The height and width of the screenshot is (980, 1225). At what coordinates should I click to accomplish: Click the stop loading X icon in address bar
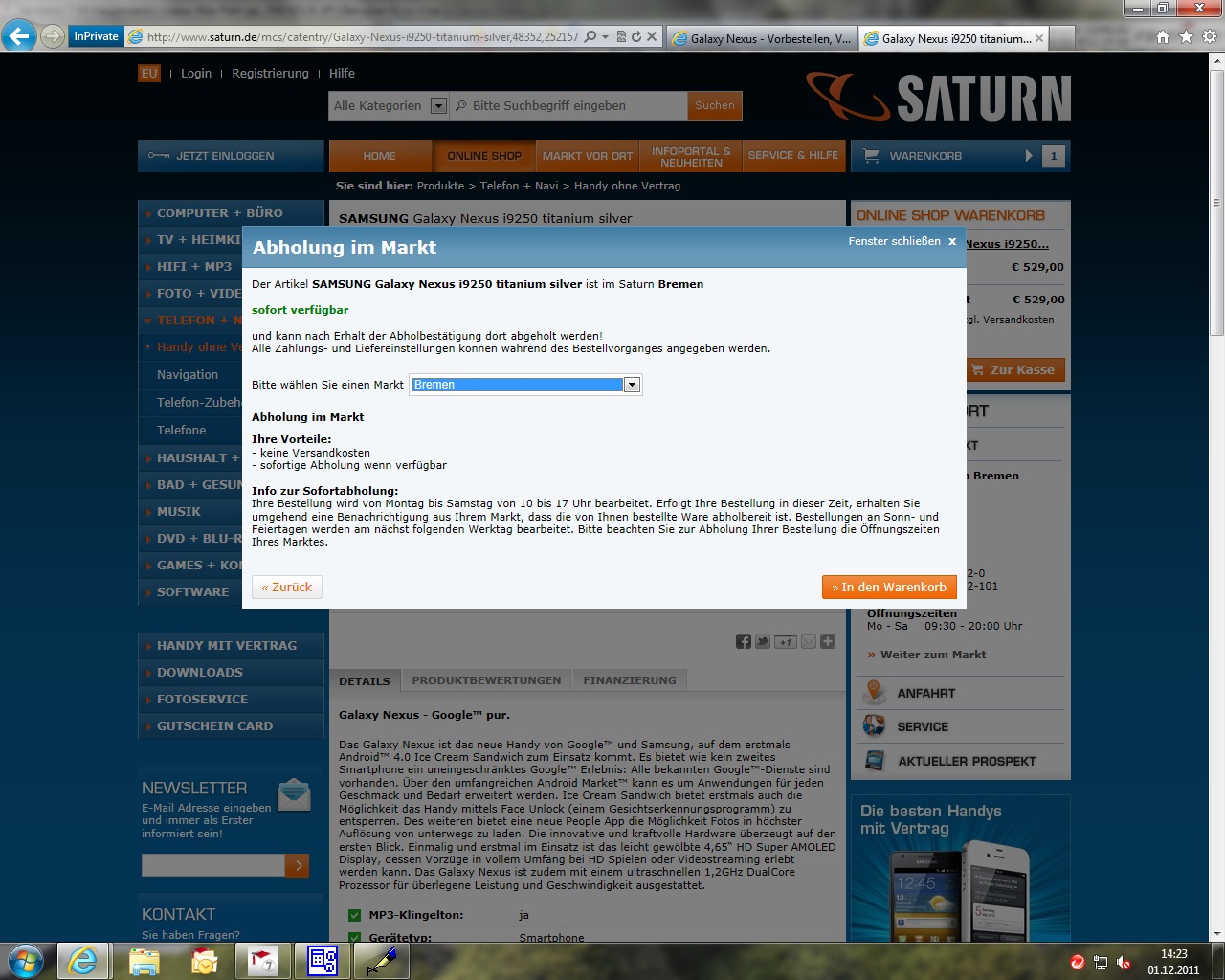(652, 36)
